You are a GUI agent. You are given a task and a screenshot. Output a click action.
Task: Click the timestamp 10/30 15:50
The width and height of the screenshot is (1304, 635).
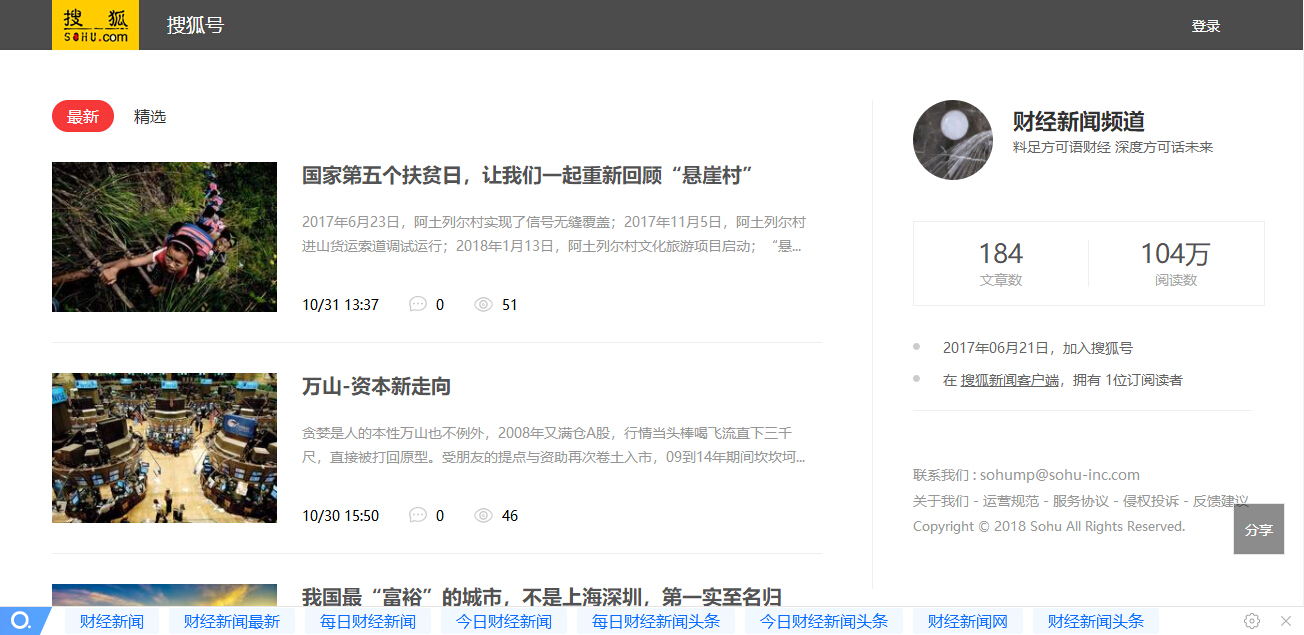pyautogui.click(x=340, y=516)
